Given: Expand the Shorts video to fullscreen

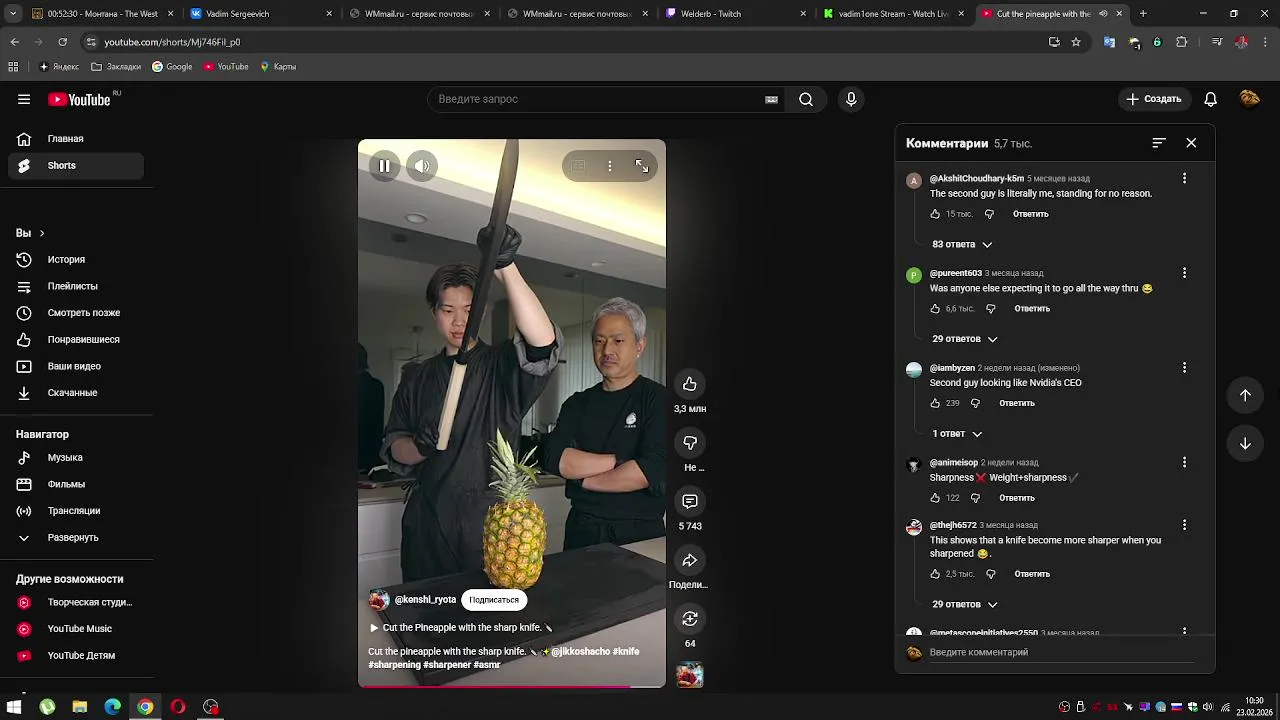Looking at the screenshot, I should [x=642, y=166].
